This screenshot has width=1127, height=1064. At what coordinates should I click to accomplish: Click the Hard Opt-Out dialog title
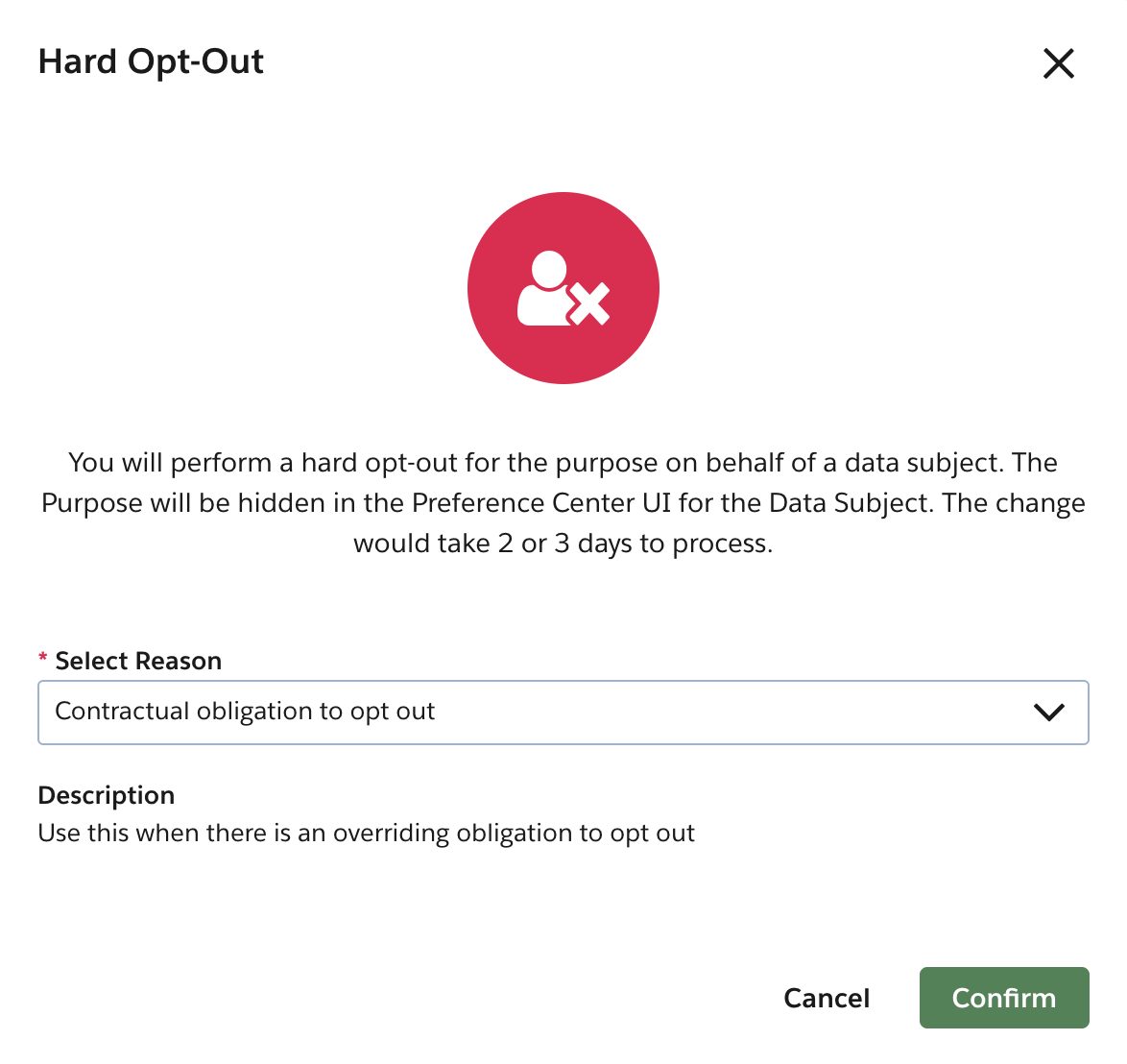(x=151, y=61)
